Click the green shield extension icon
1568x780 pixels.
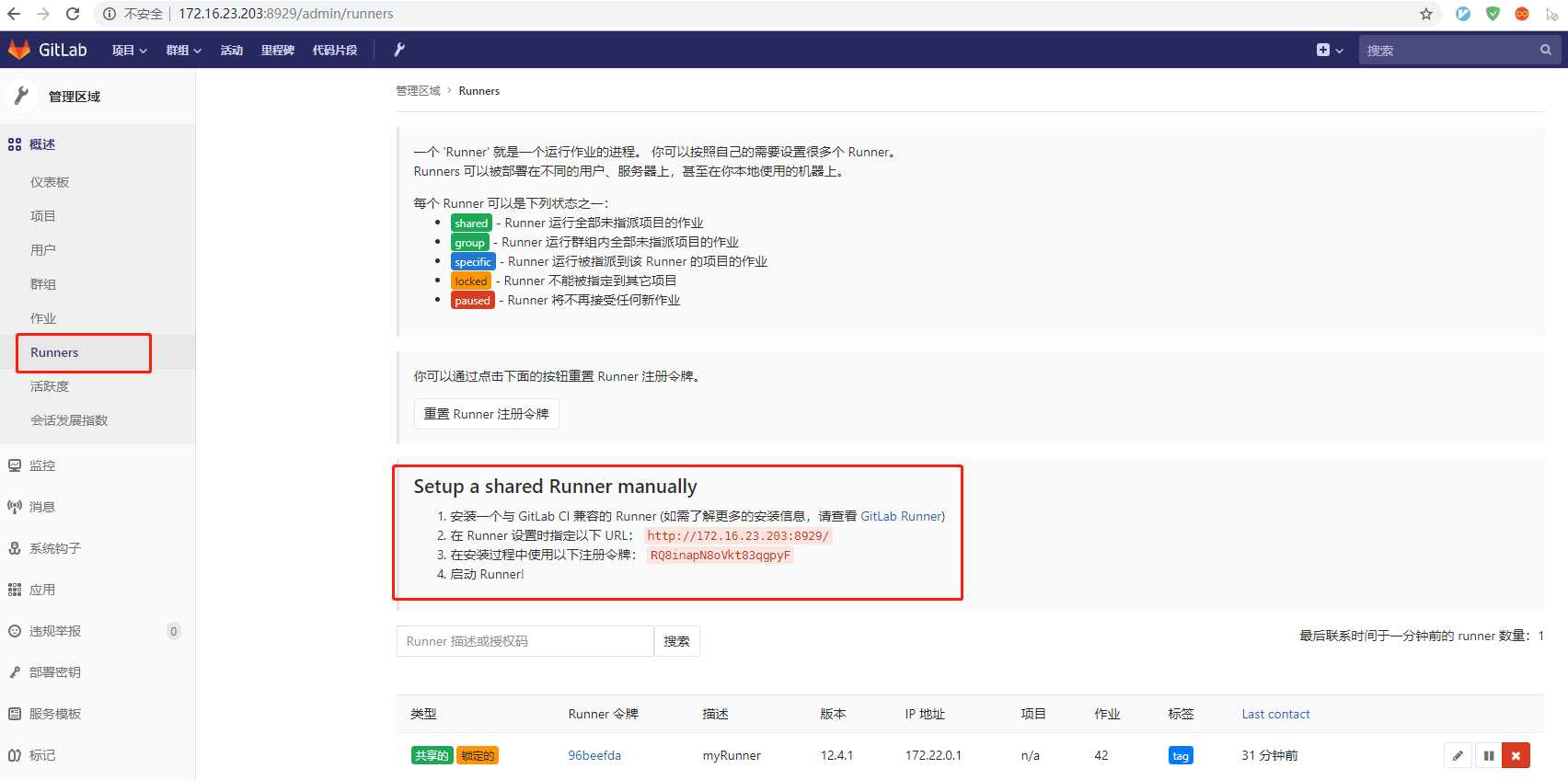tap(1493, 14)
